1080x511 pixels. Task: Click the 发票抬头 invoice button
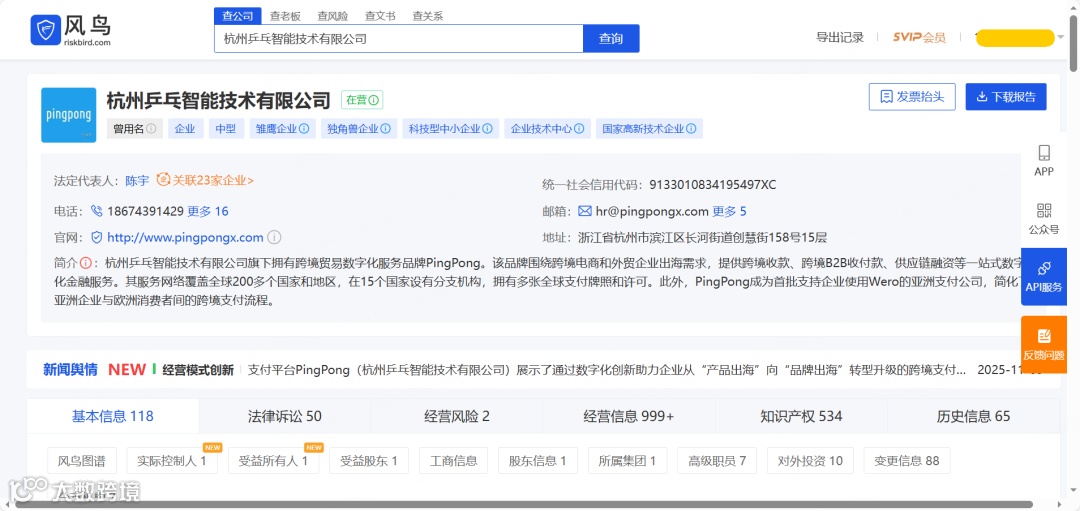[912, 97]
